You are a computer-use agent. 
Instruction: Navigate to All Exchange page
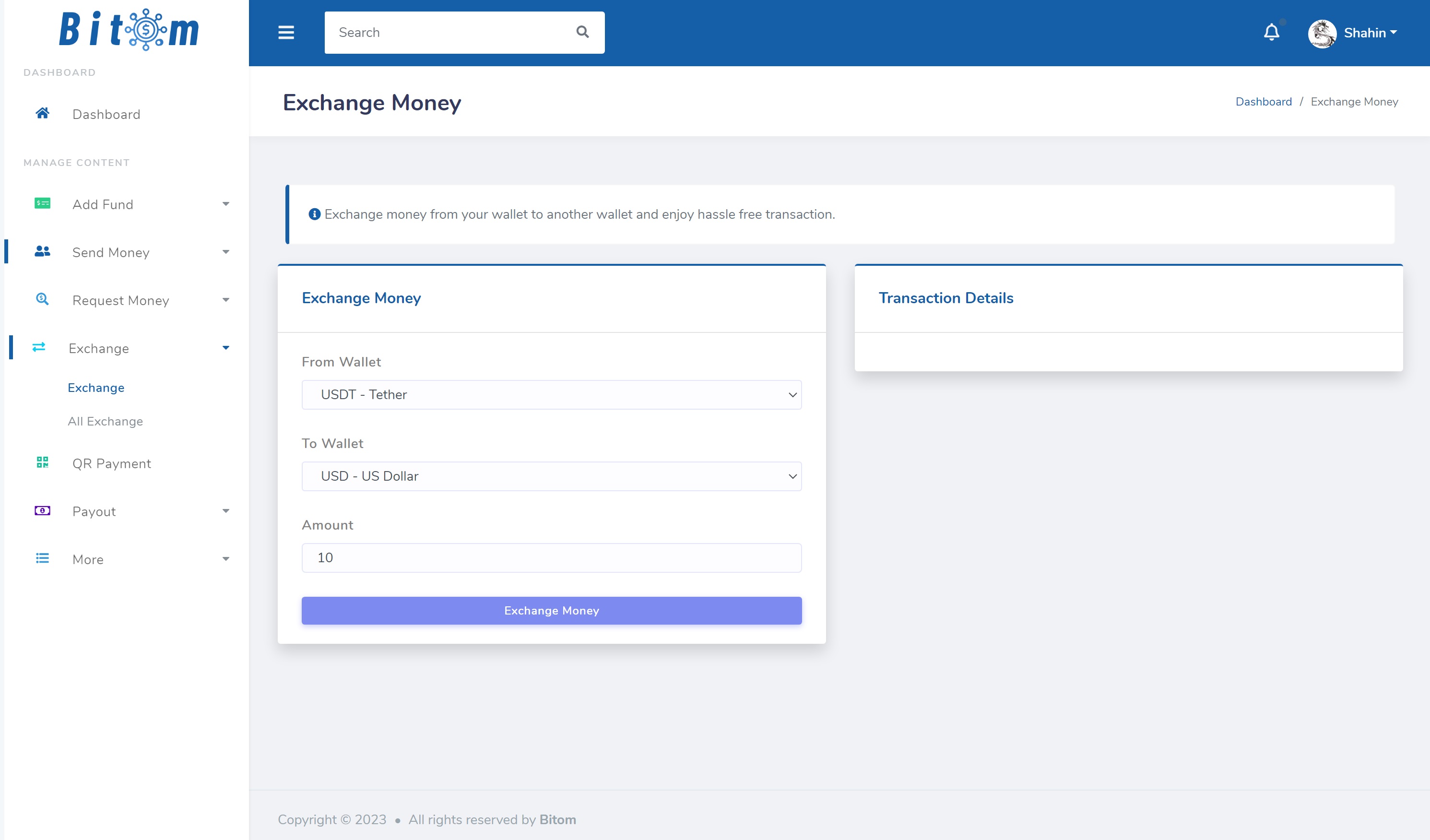coord(105,421)
